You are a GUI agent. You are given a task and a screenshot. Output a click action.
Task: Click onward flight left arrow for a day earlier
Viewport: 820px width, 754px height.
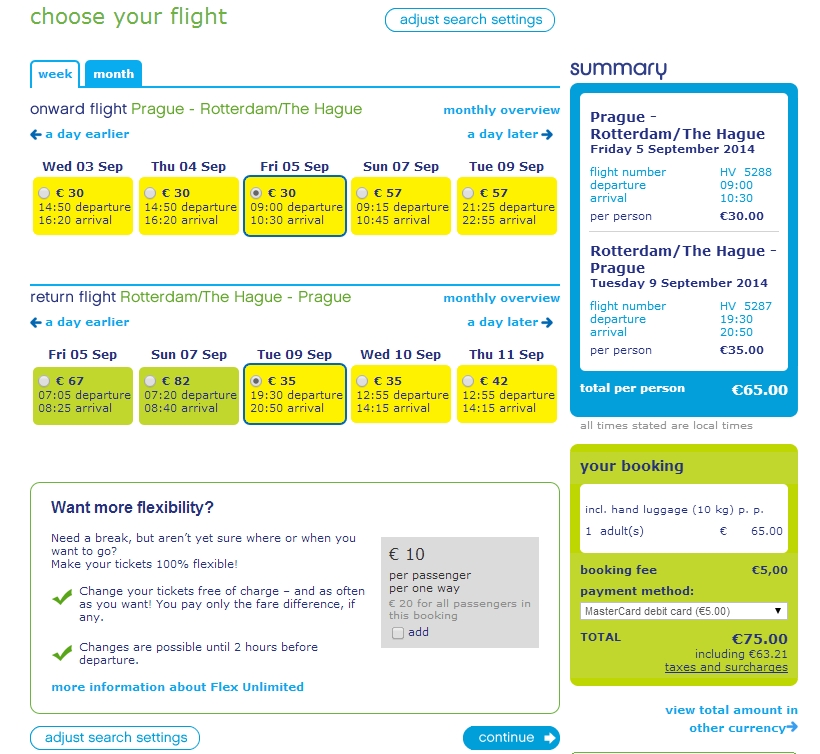click(36, 135)
